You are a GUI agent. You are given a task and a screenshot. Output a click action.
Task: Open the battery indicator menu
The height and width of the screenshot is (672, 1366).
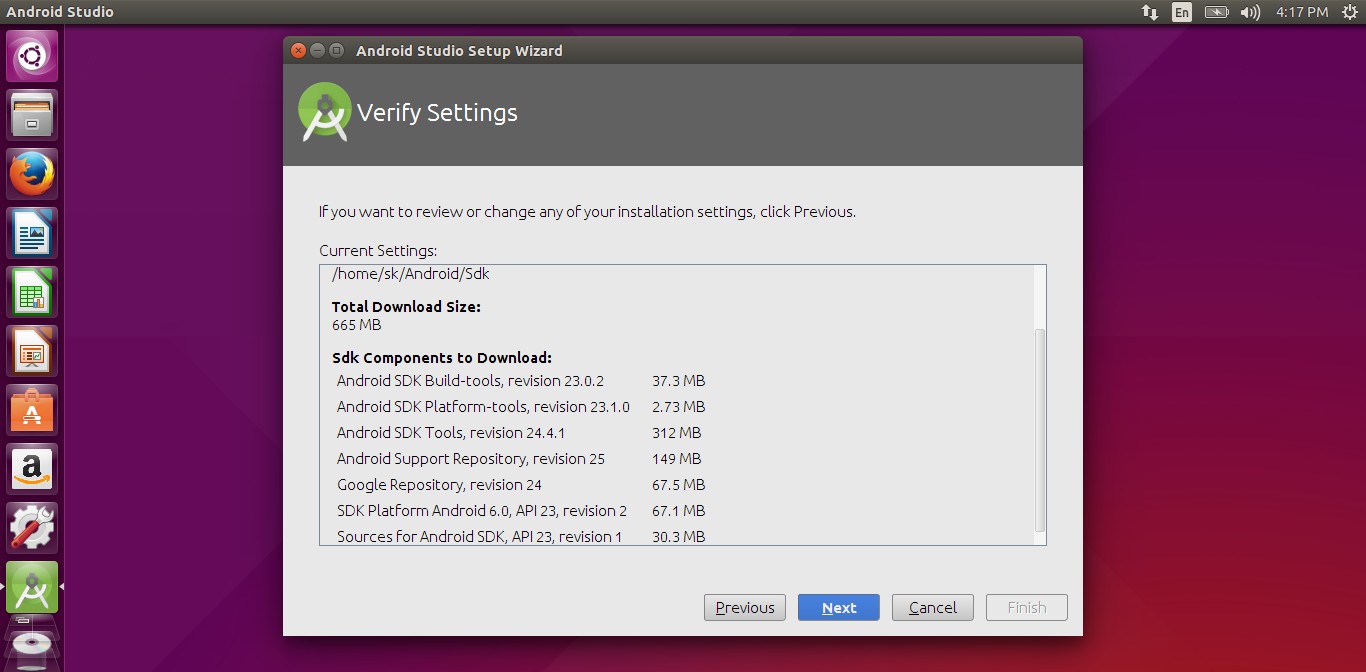tap(1216, 12)
